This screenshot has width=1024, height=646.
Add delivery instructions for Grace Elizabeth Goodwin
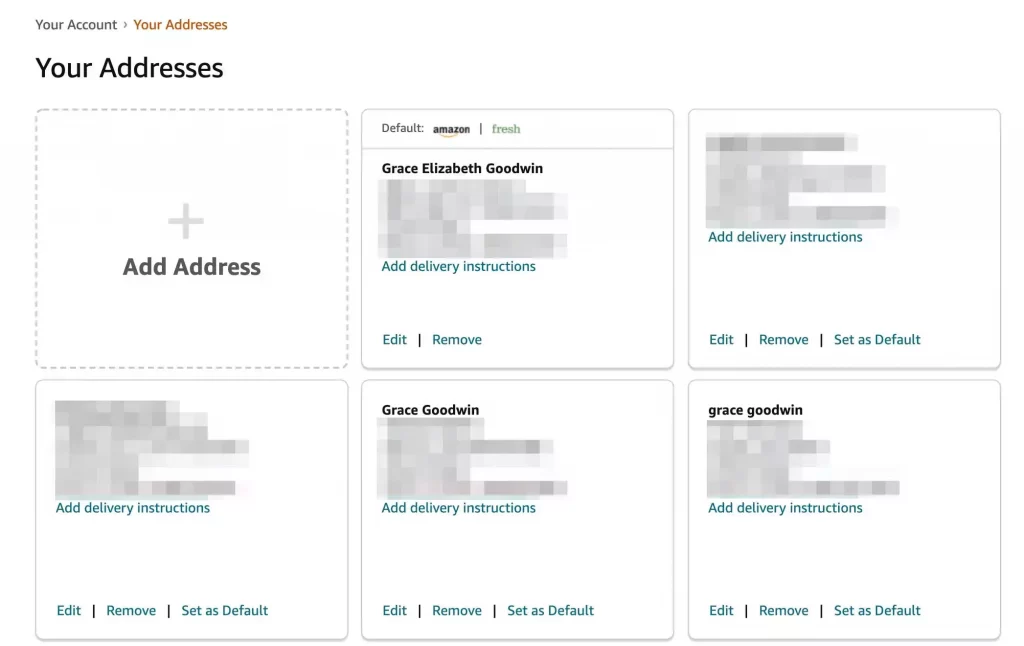tap(458, 266)
